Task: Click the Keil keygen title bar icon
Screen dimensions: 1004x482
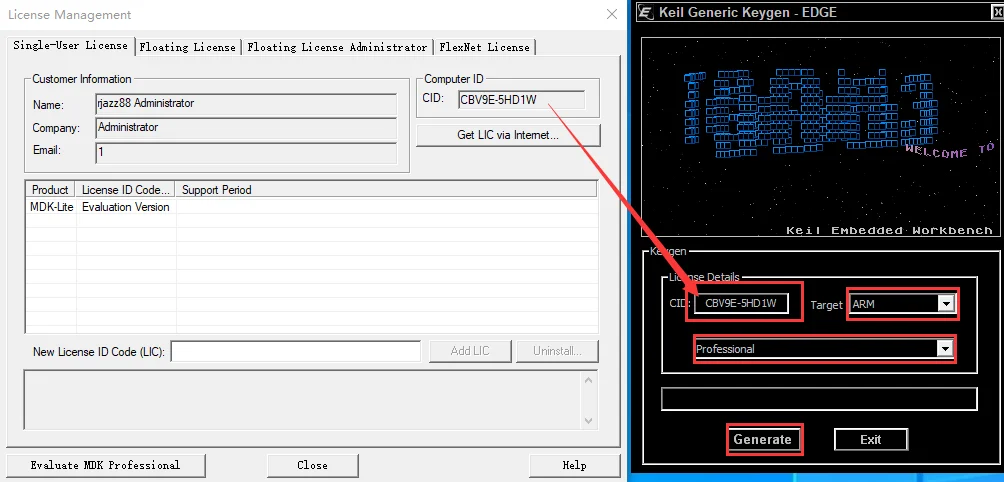Action: click(x=647, y=13)
